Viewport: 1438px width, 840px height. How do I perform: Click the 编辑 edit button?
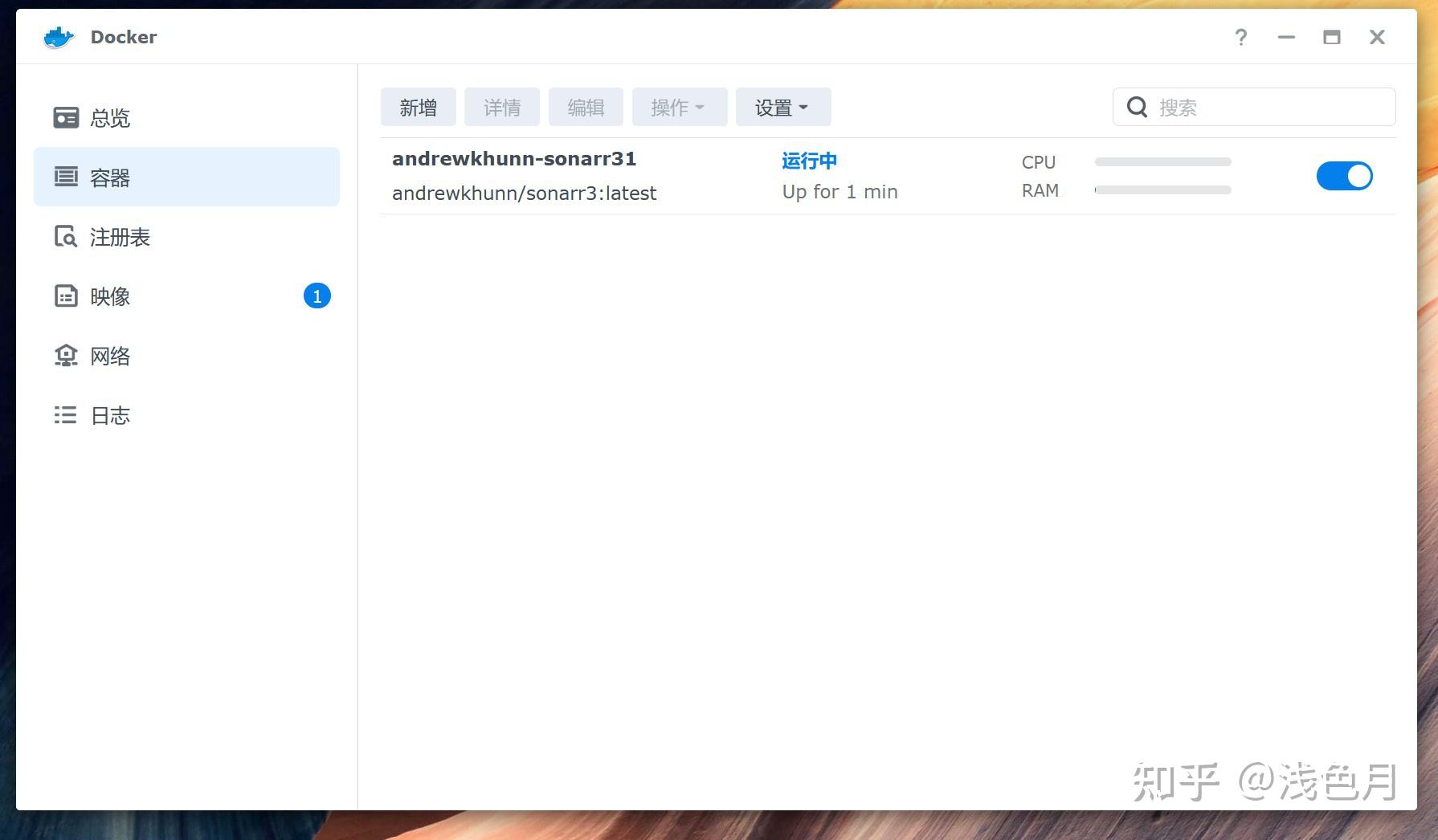pyautogui.click(x=586, y=107)
